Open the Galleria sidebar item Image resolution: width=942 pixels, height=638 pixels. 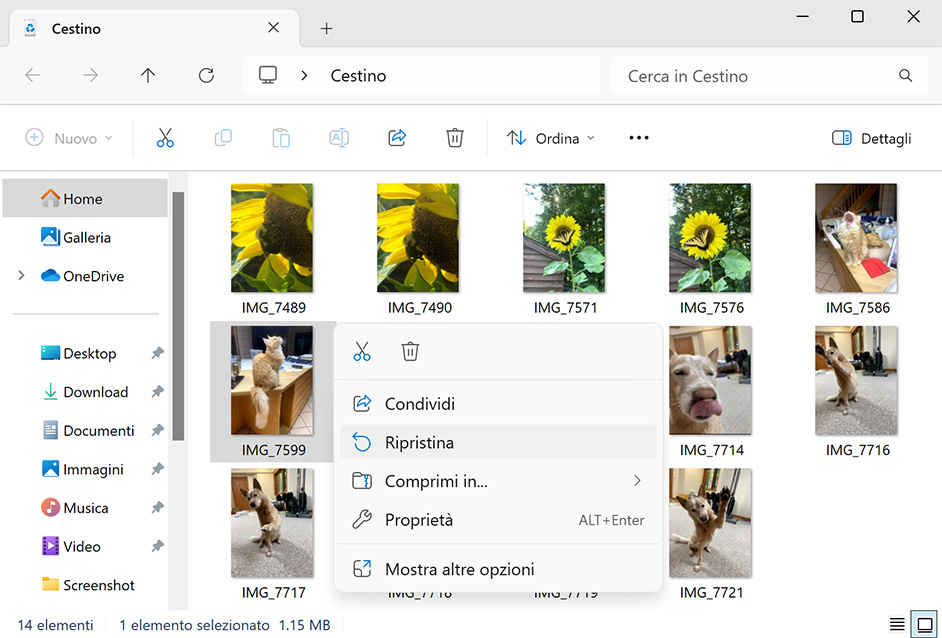click(x=86, y=238)
